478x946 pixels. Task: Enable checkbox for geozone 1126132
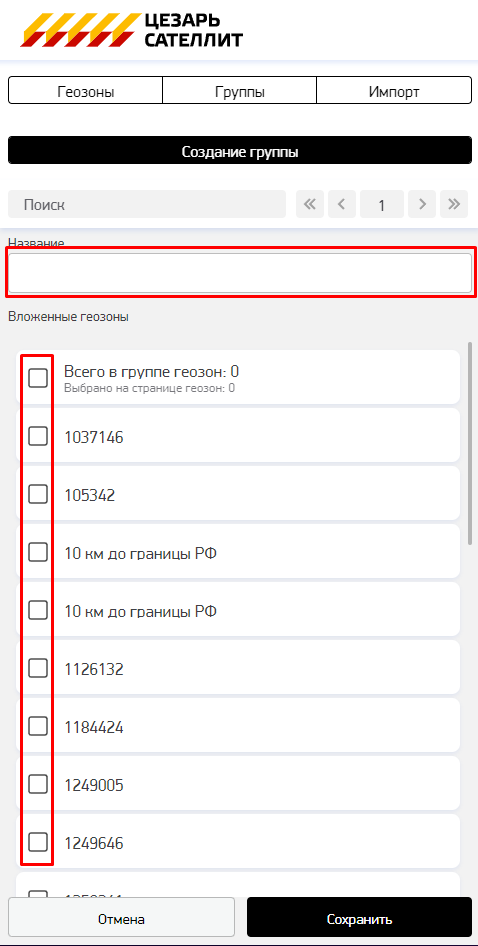[38, 668]
